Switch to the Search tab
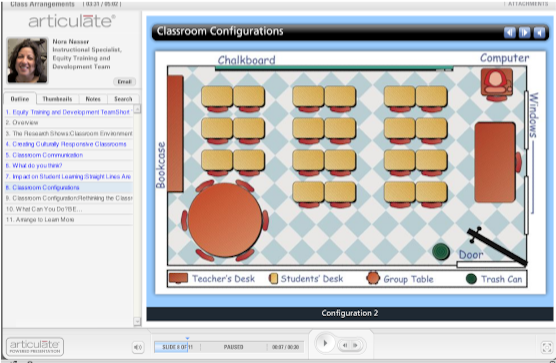 coord(123,99)
